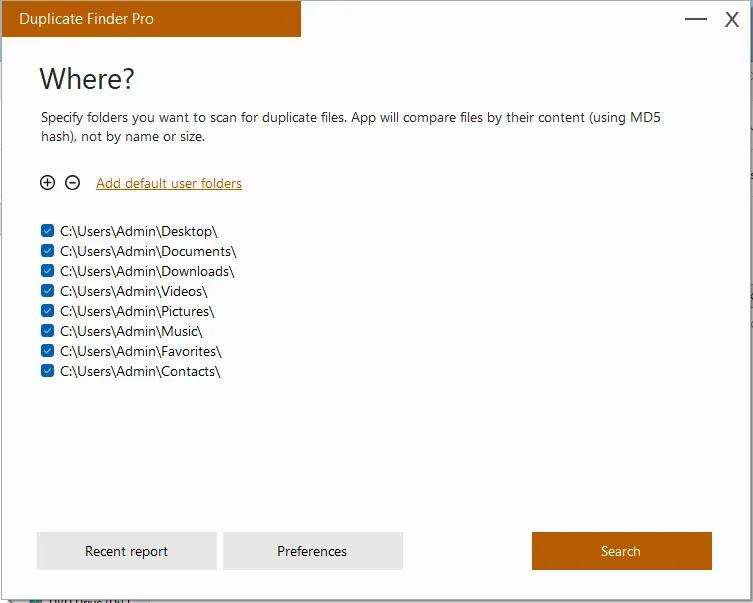This screenshot has height=603, width=753.
Task: Open the Recent report
Action: (x=126, y=551)
